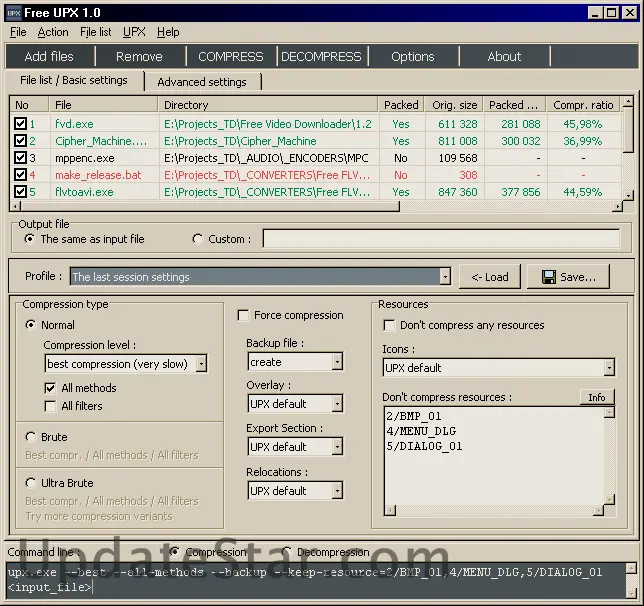The image size is (644, 606).
Task: Choose Decompression command line radio
Action: click(x=286, y=552)
